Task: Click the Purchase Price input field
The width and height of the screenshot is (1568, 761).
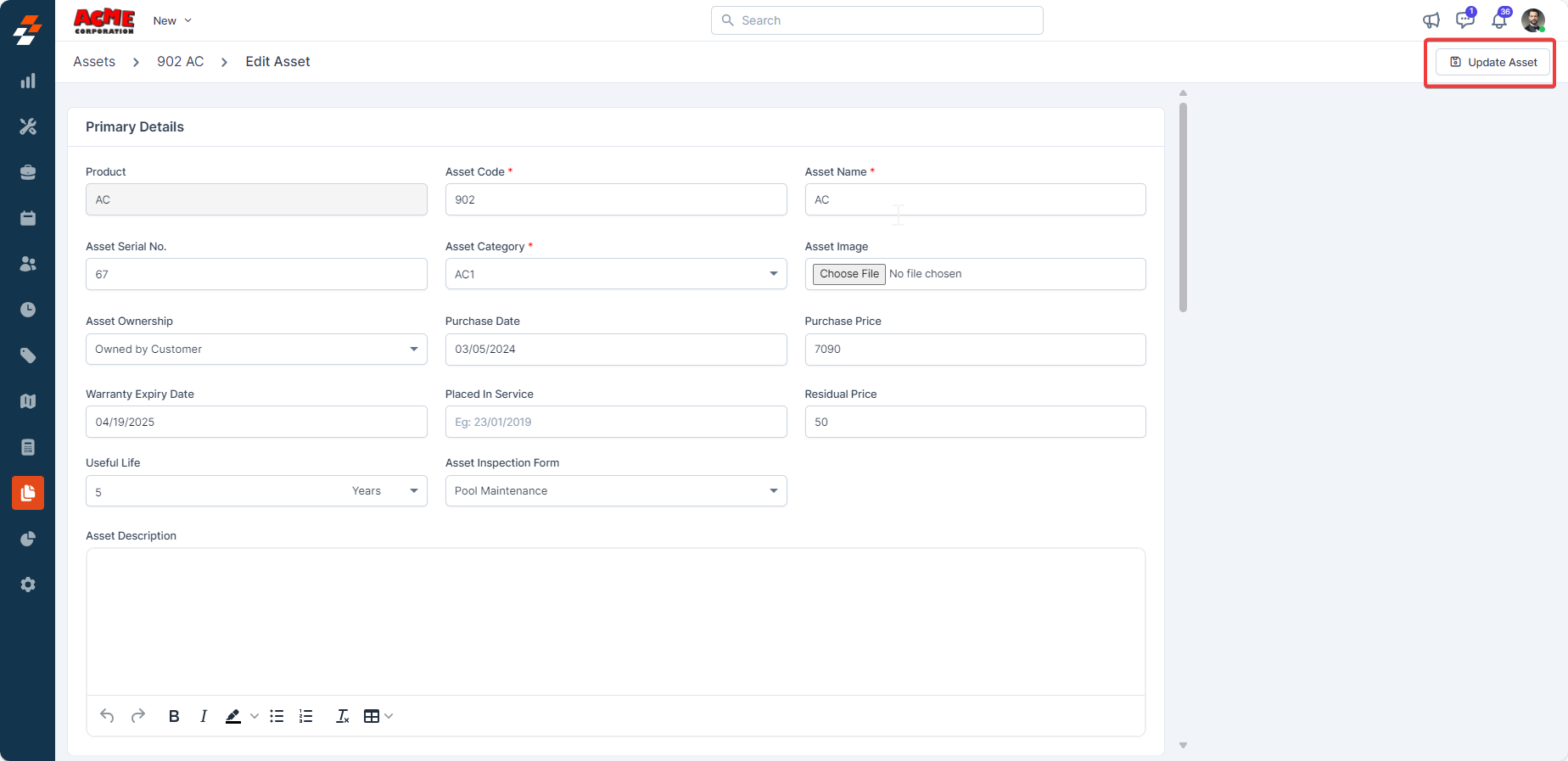Action: [x=975, y=349]
